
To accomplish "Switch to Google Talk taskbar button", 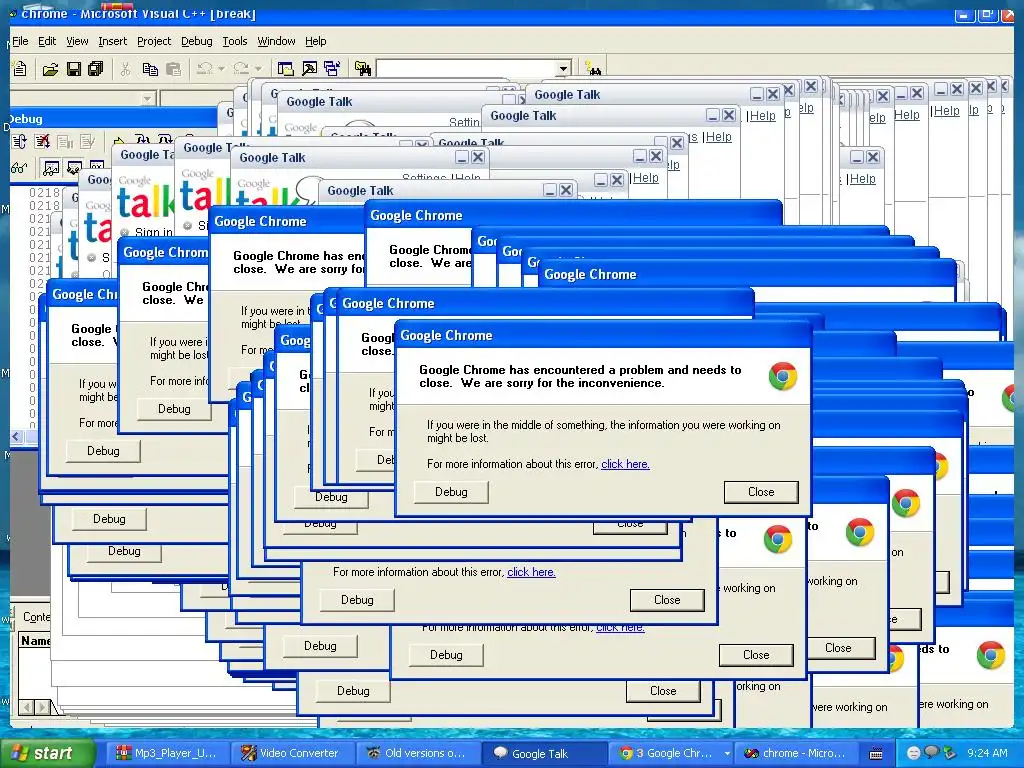I will pos(543,753).
